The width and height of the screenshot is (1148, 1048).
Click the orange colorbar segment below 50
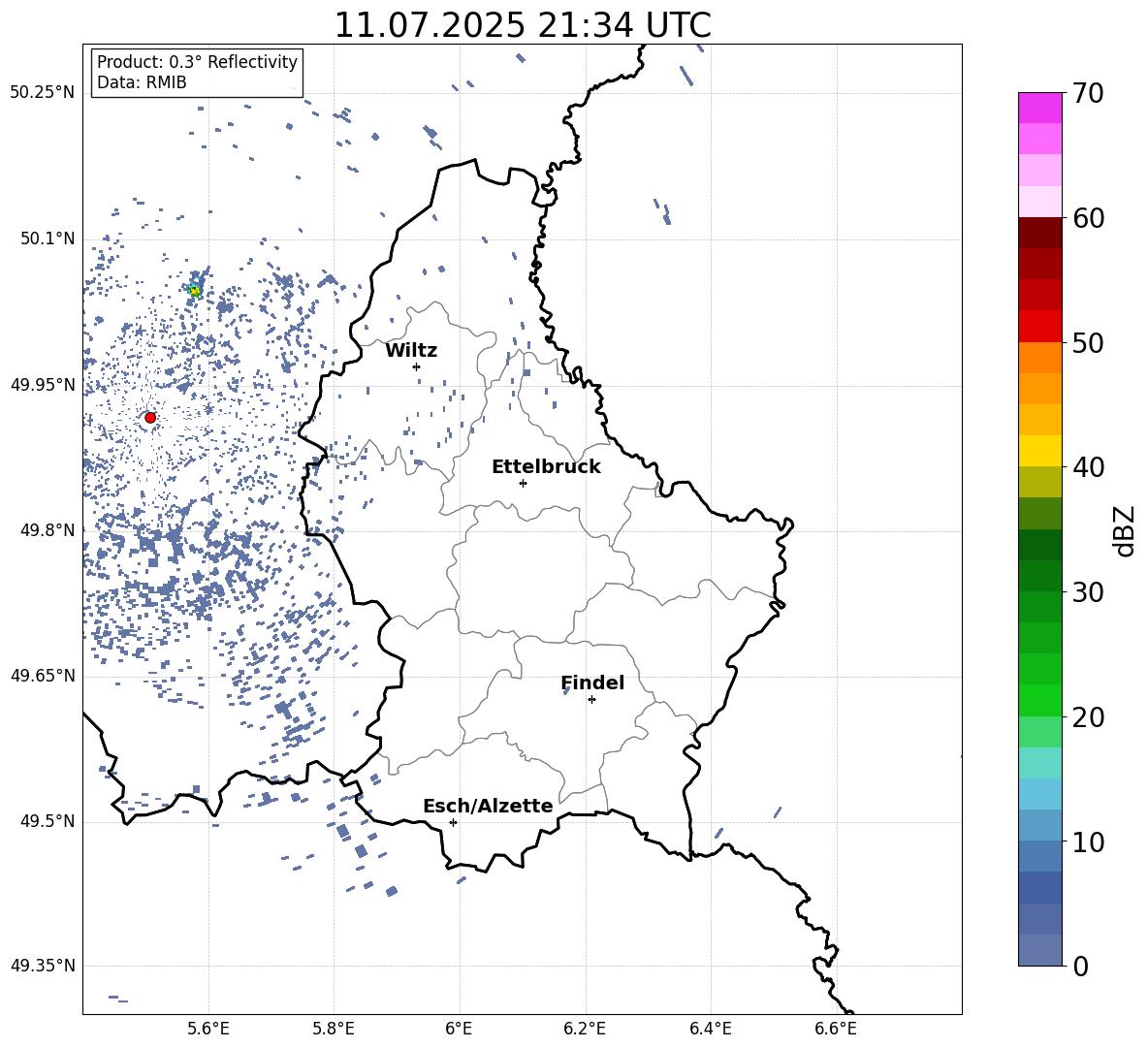[1039, 357]
